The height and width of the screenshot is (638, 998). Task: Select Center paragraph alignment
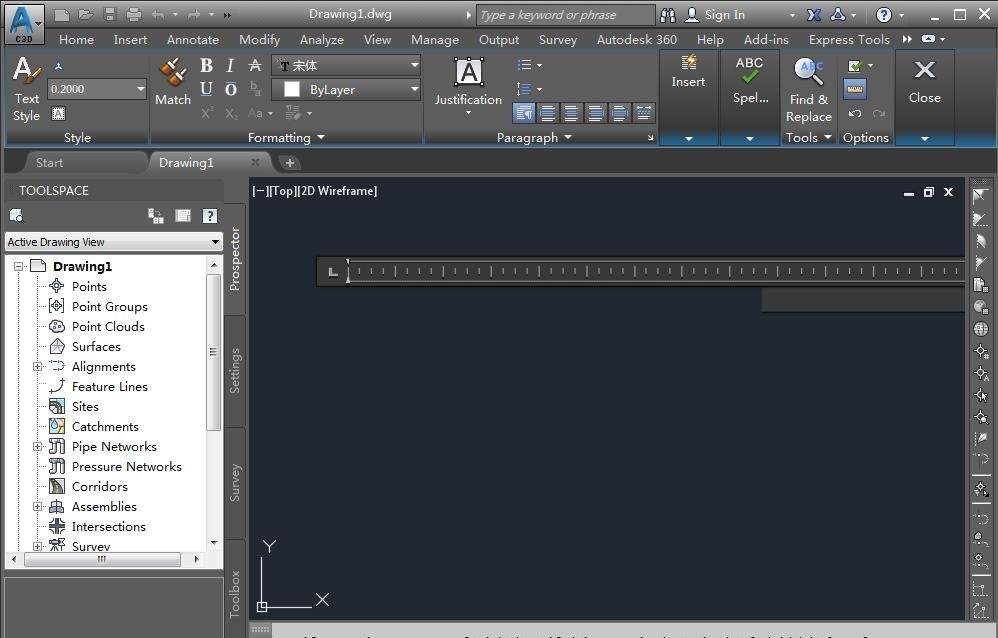point(572,113)
